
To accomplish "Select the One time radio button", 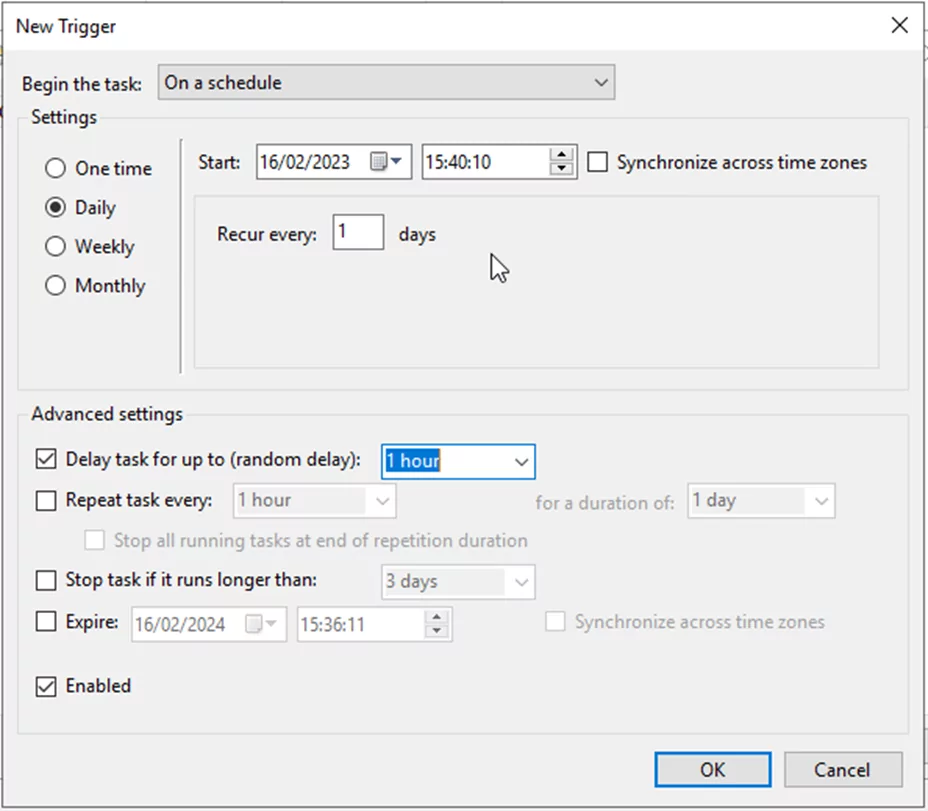I will (x=55, y=168).
